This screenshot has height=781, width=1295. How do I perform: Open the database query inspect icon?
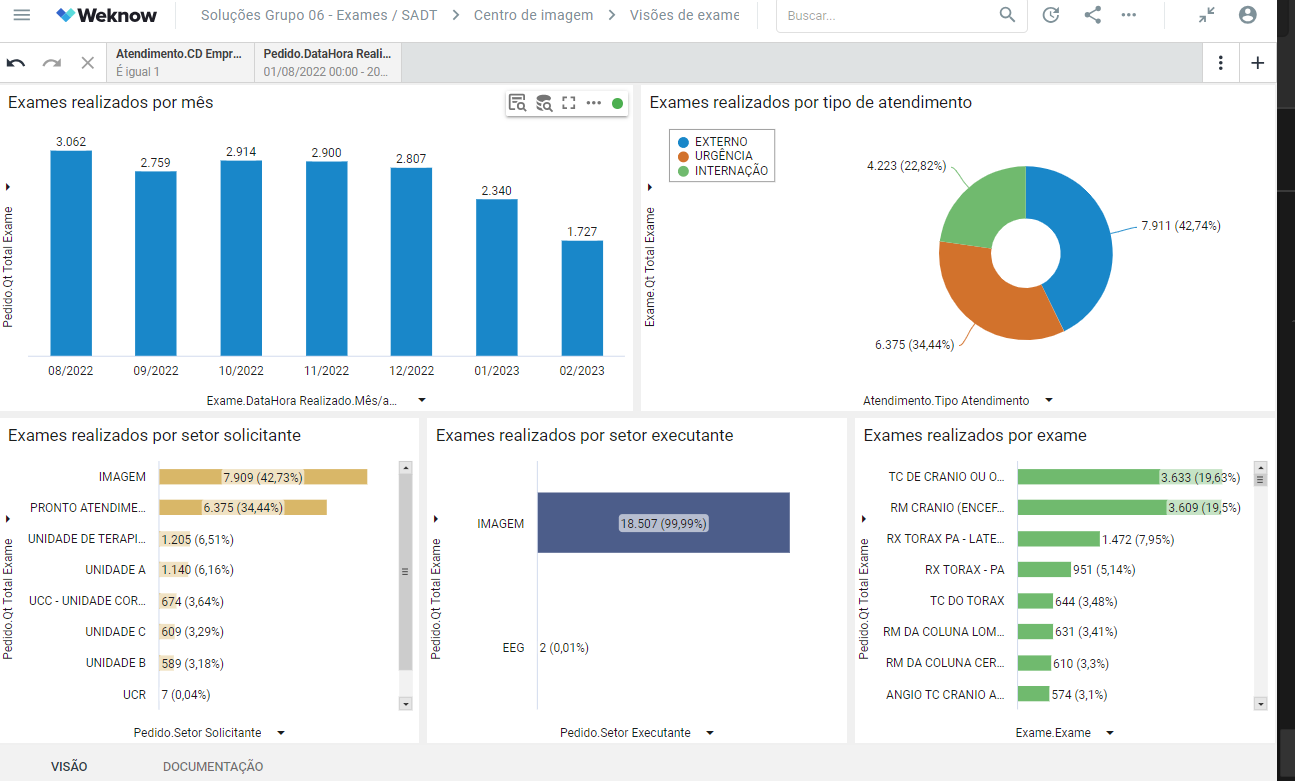(x=544, y=102)
